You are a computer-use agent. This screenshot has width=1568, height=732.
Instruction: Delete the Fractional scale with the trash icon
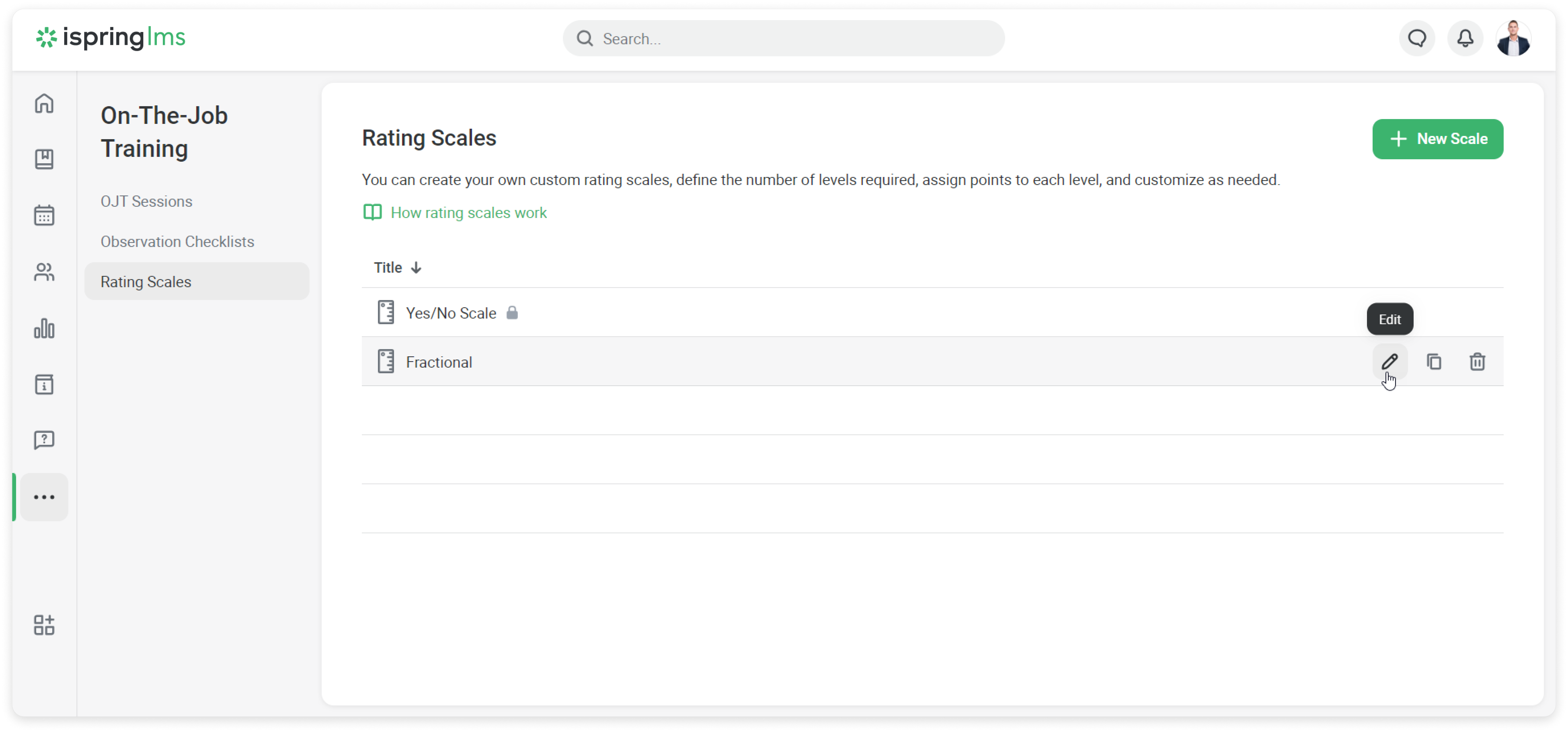[x=1477, y=362]
